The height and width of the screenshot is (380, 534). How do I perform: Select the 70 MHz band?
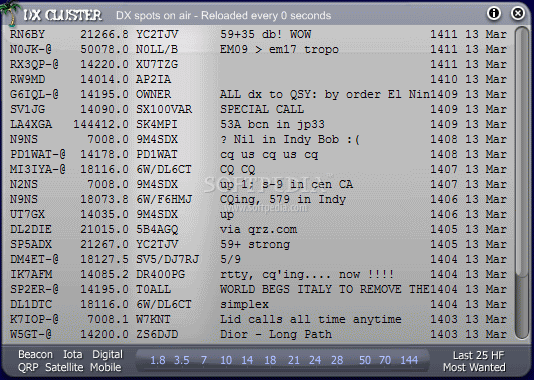point(385,360)
